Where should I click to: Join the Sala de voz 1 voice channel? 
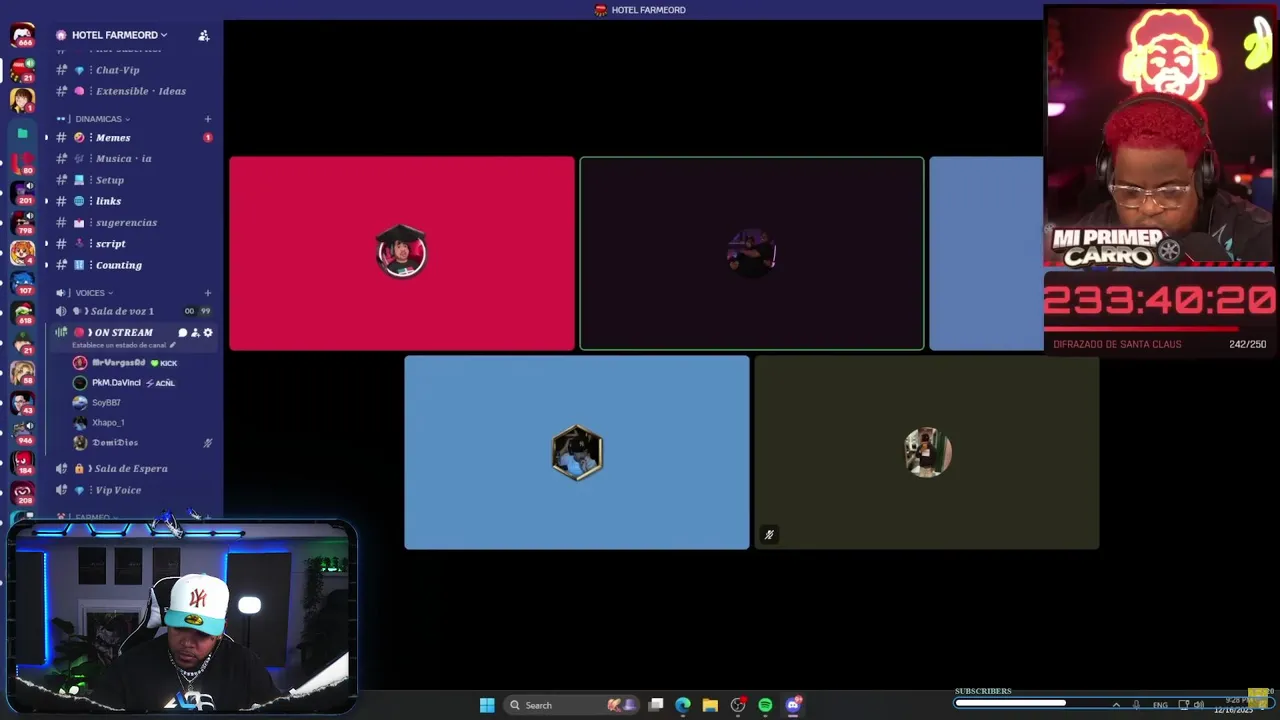(x=122, y=311)
